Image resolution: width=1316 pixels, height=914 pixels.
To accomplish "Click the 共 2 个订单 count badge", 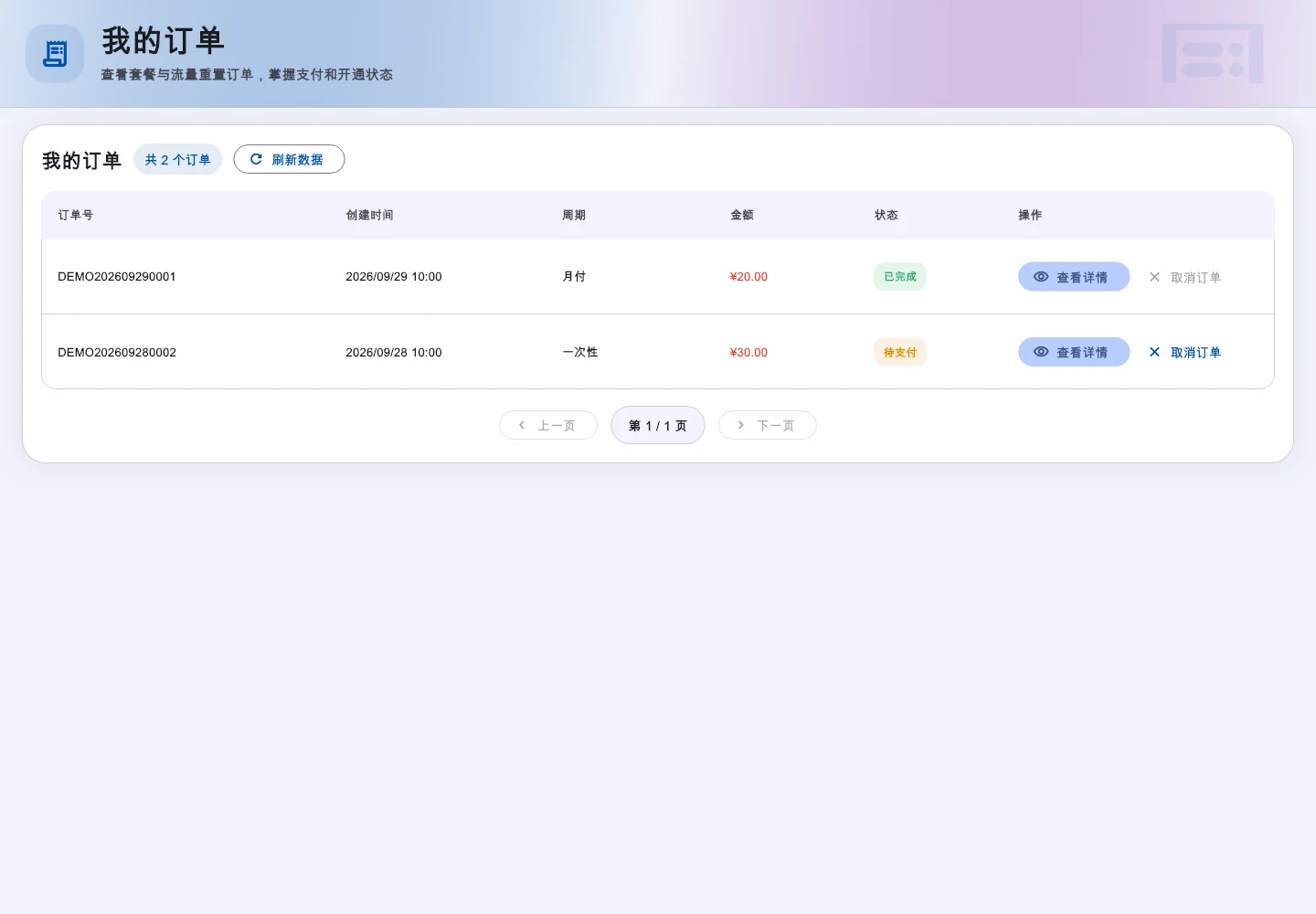I will tap(178, 159).
